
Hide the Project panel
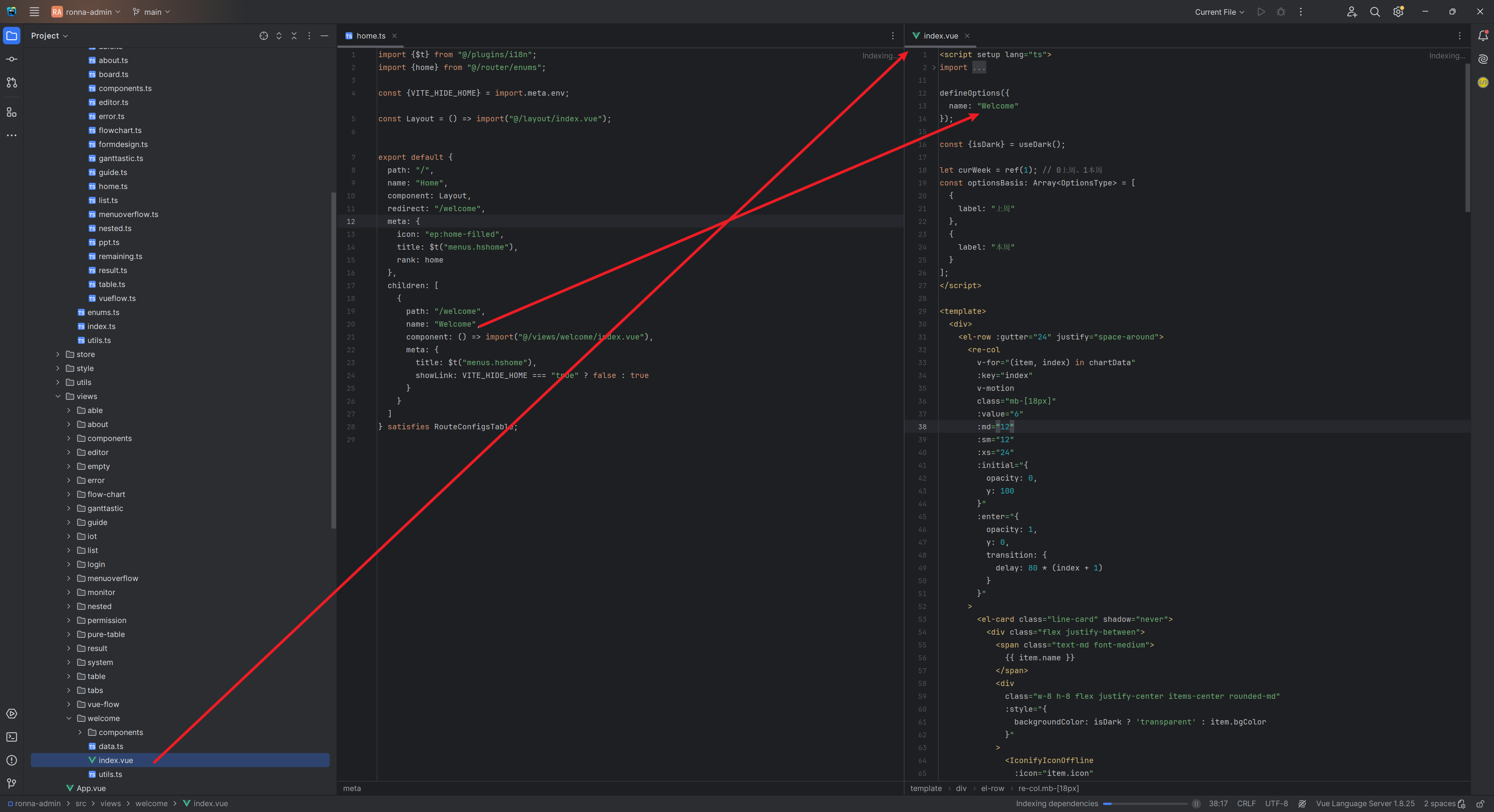(325, 36)
